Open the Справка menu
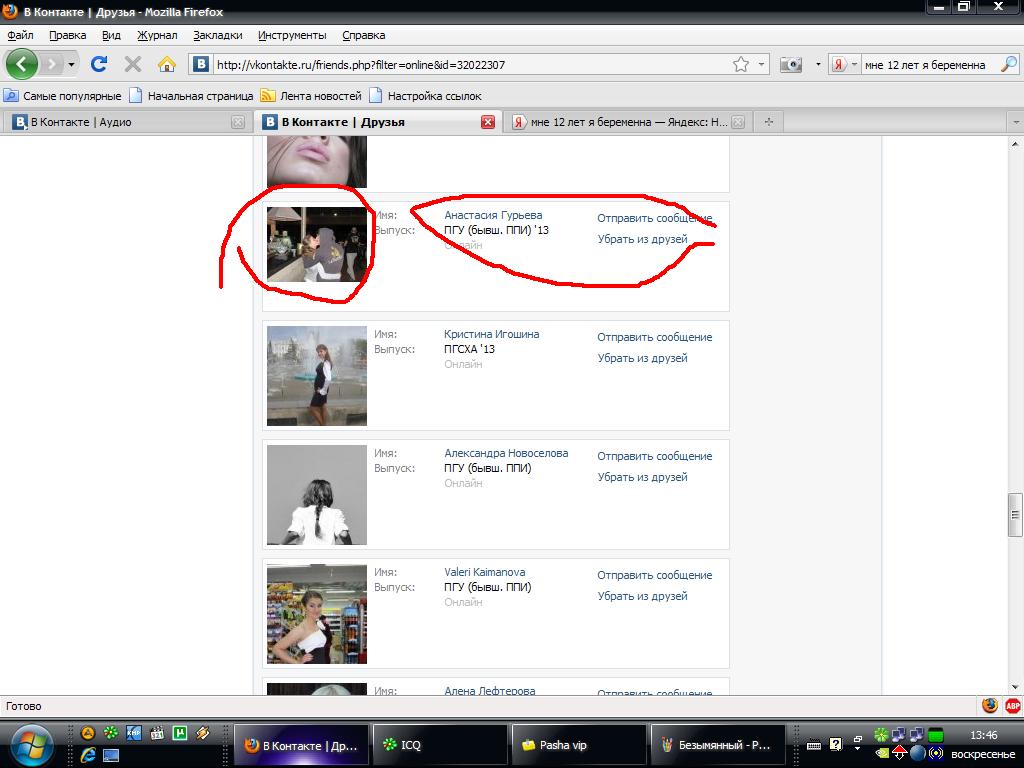 (x=363, y=35)
